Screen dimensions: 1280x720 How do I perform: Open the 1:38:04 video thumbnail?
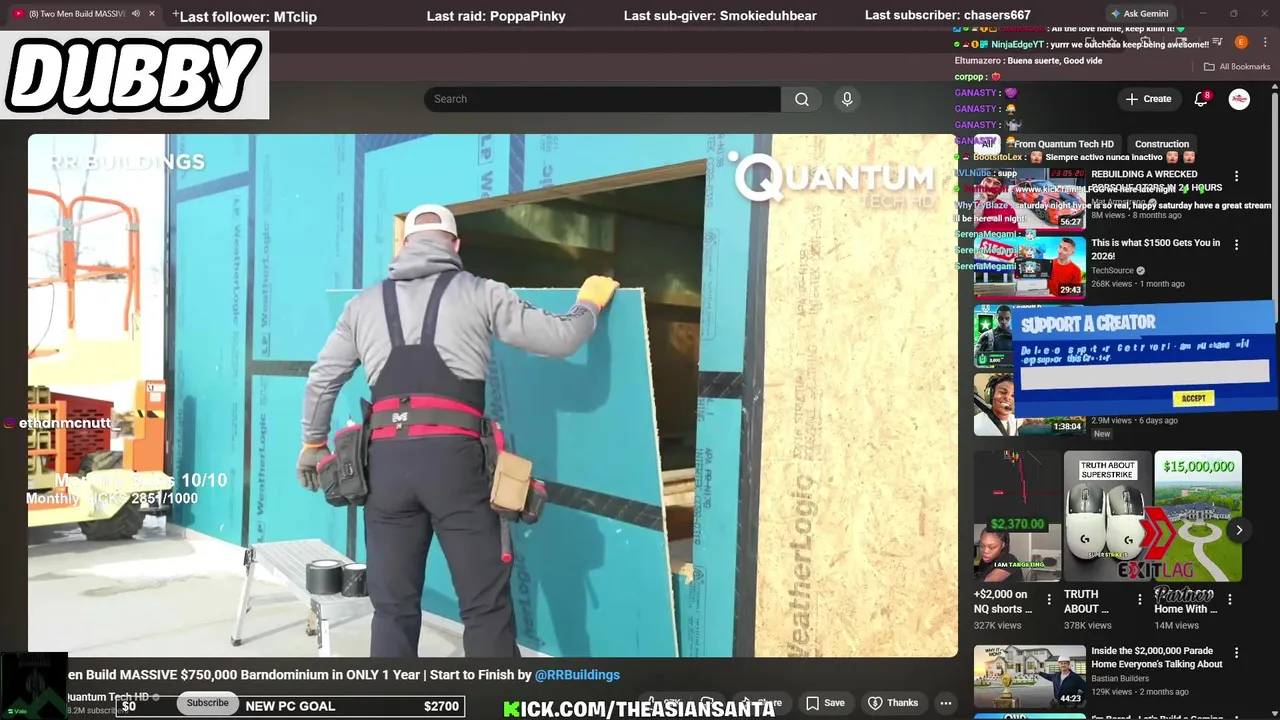tap(1030, 404)
